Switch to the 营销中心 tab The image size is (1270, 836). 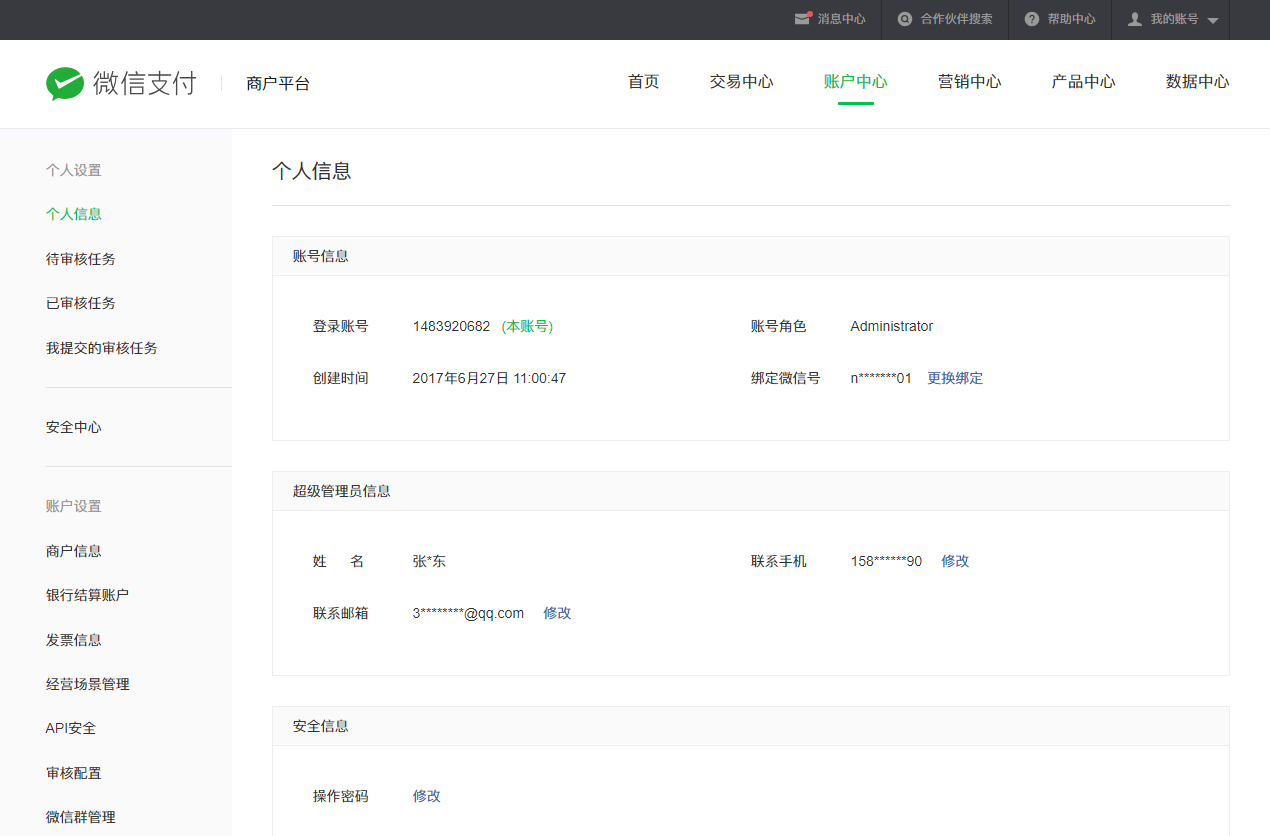pyautogui.click(x=970, y=82)
